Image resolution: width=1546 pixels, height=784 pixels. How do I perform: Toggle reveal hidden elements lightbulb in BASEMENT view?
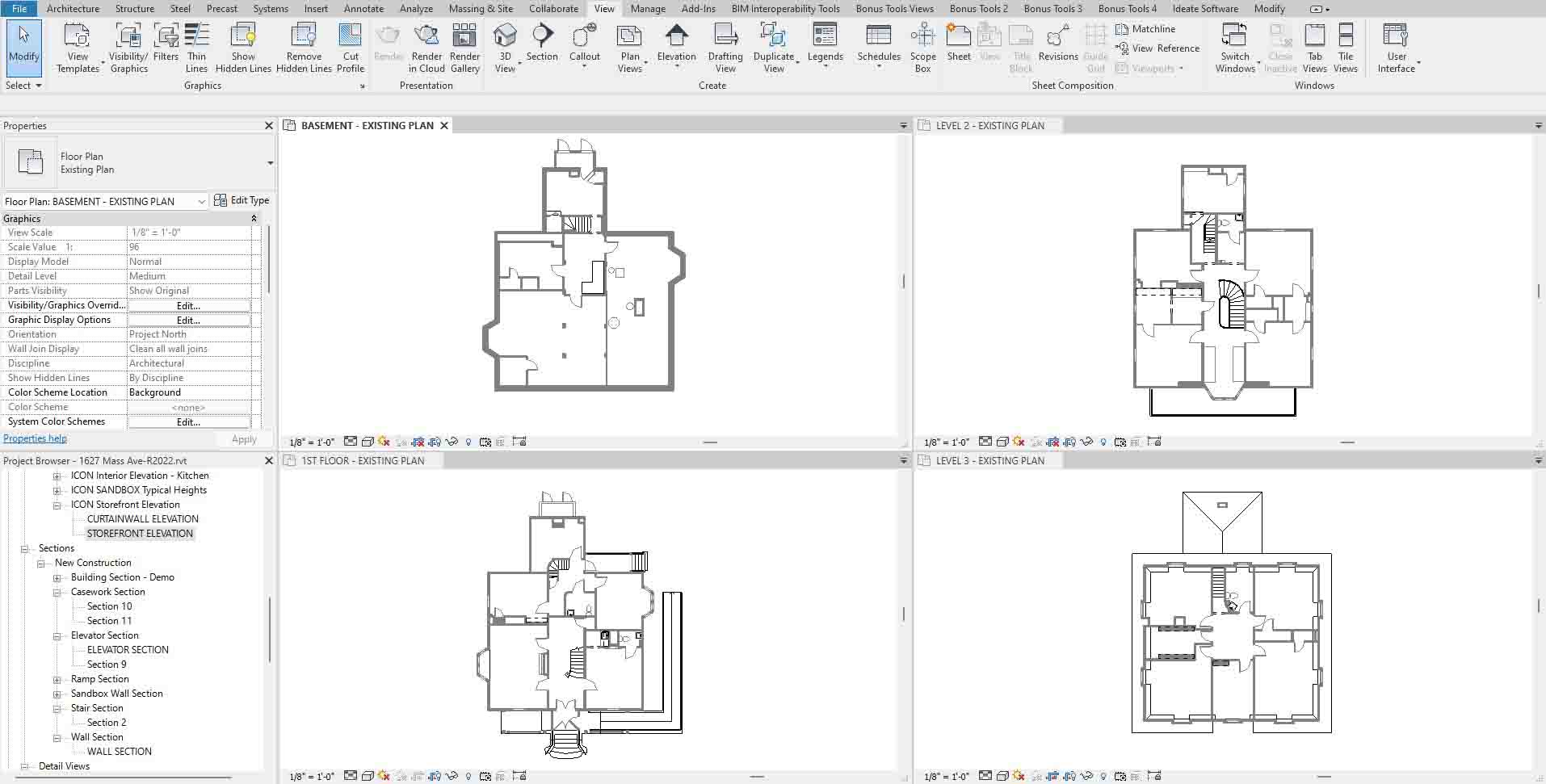(468, 442)
